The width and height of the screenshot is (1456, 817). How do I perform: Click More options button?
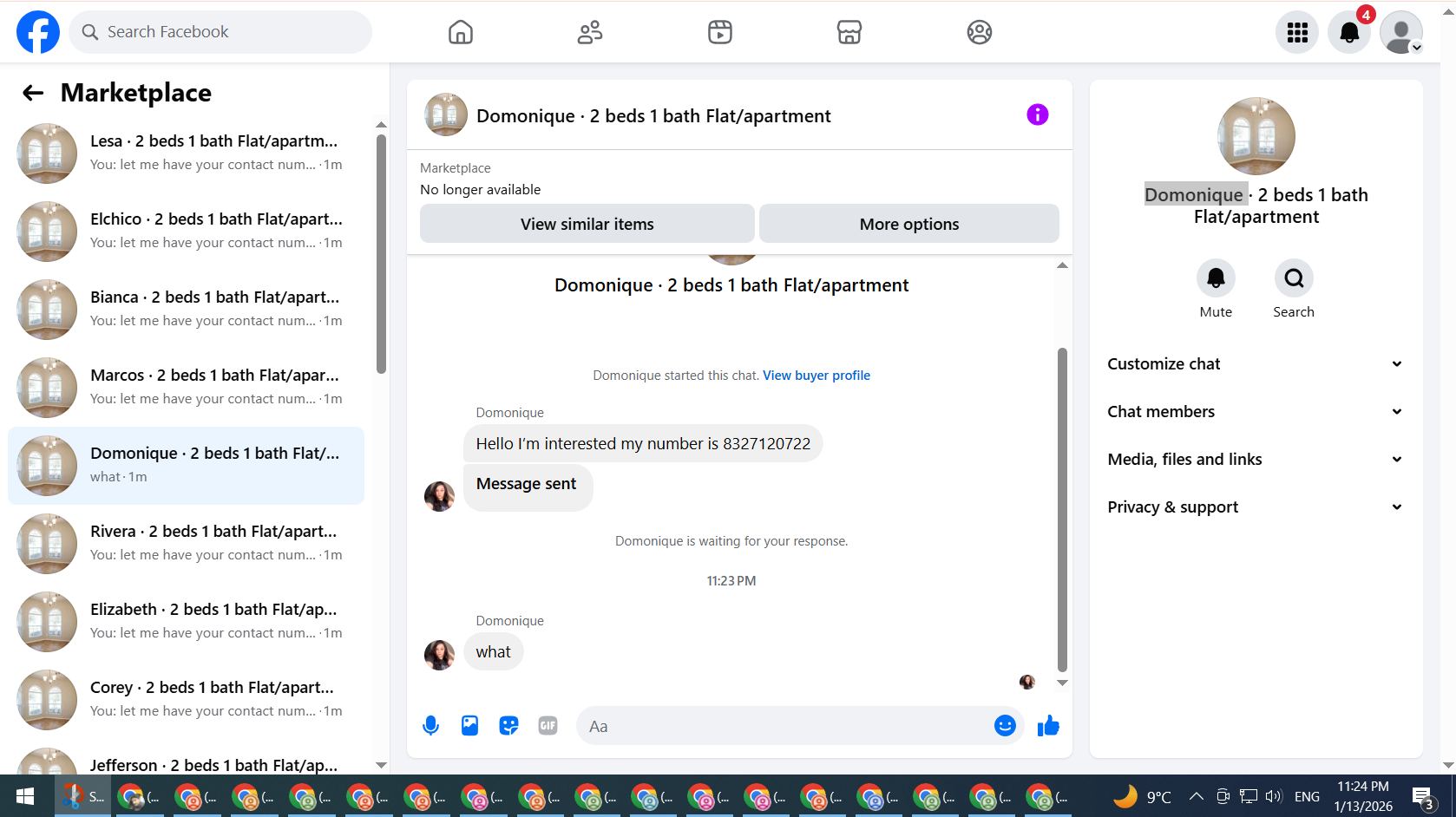pos(909,224)
